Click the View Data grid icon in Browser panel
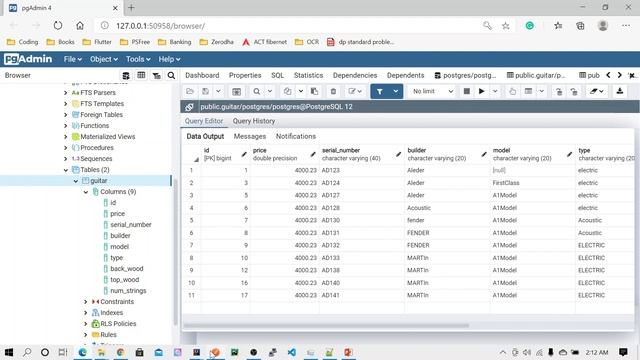Image resolution: width=640 pixels, height=360 pixels. [x=141, y=76]
